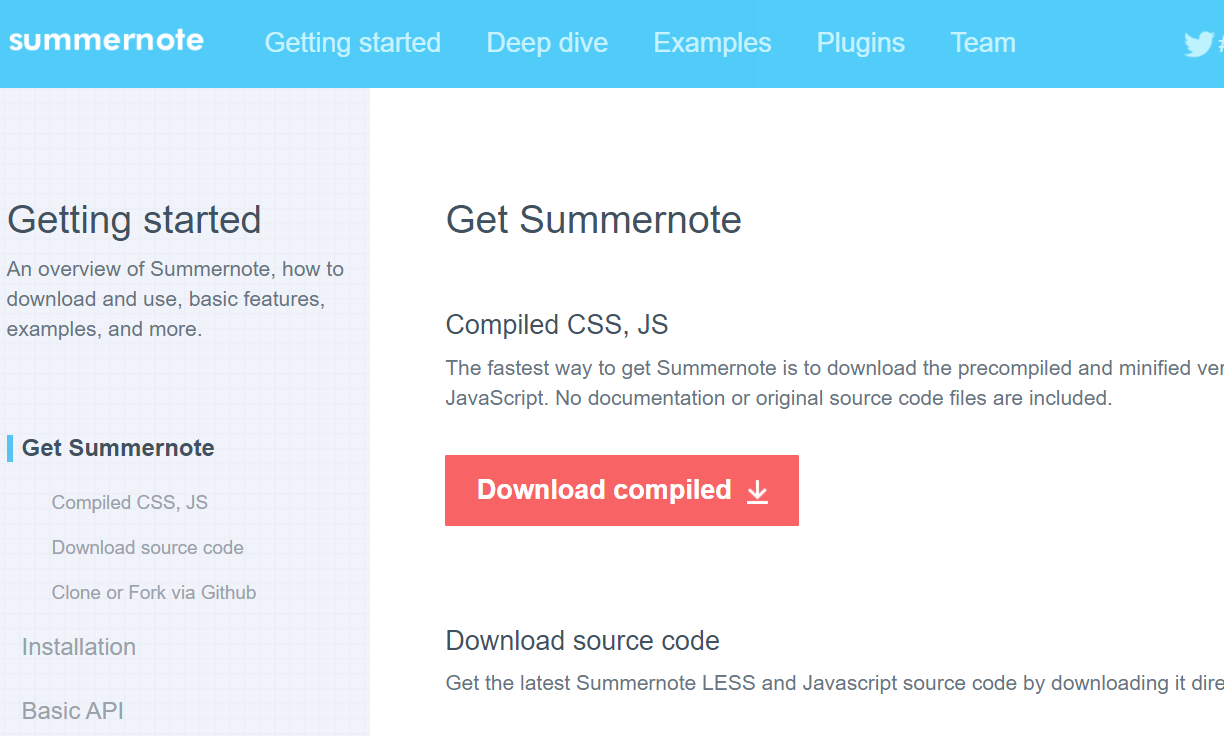This screenshot has height=736, width=1224.
Task: Click the overview description text in the sidebar
Action: coord(176,299)
